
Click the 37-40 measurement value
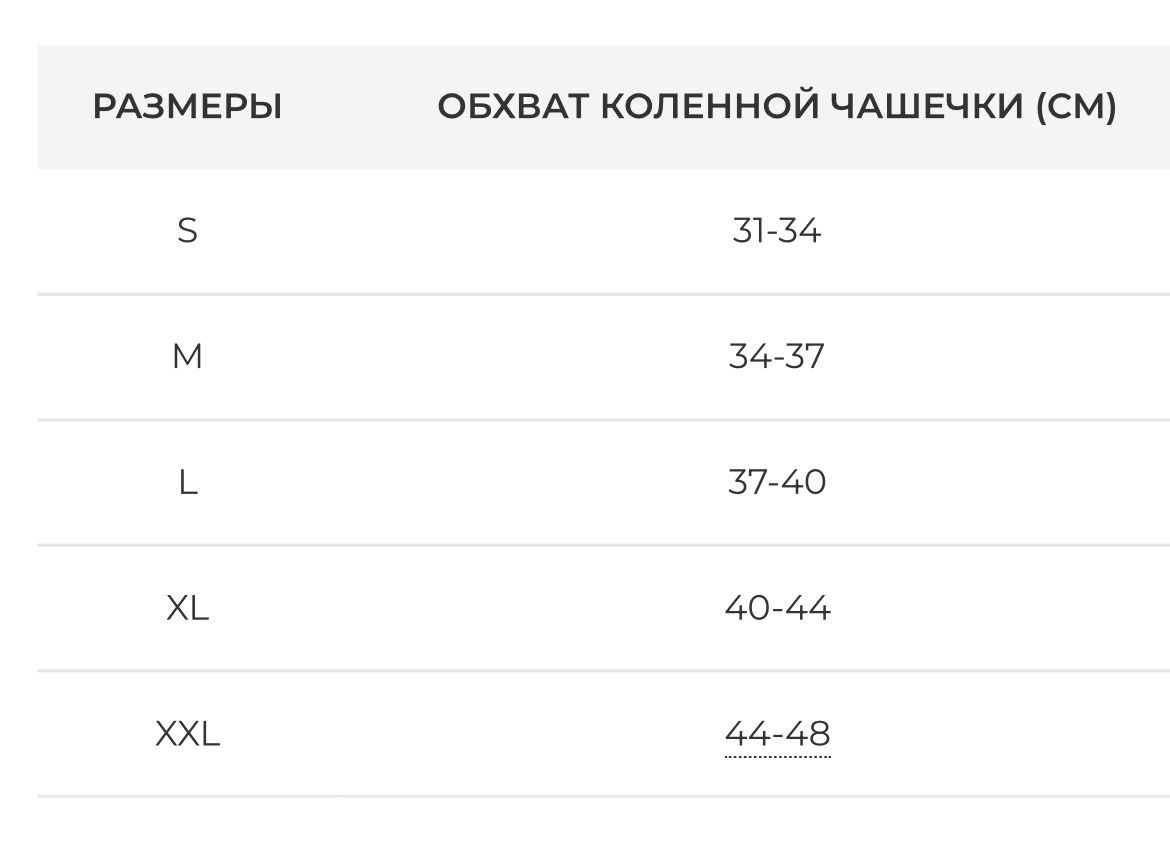(776, 482)
